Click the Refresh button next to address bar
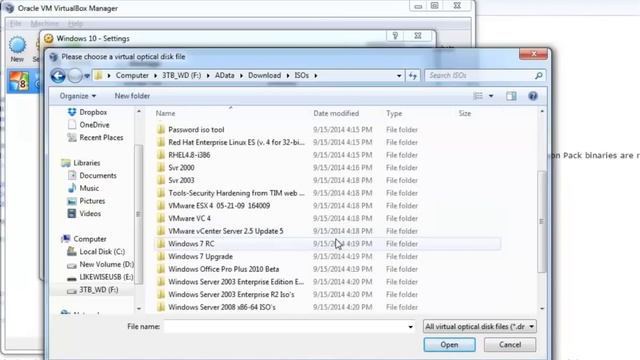This screenshot has height=360, width=640. point(413,76)
